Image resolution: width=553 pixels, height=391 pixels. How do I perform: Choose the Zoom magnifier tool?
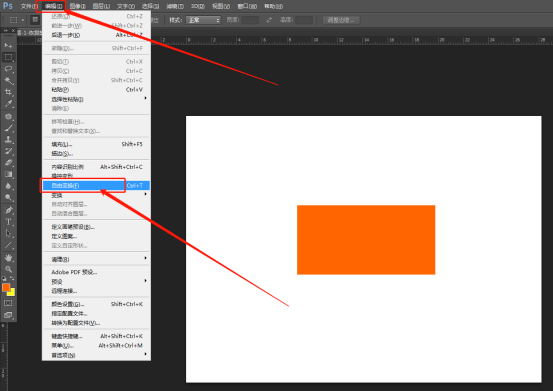[8, 269]
